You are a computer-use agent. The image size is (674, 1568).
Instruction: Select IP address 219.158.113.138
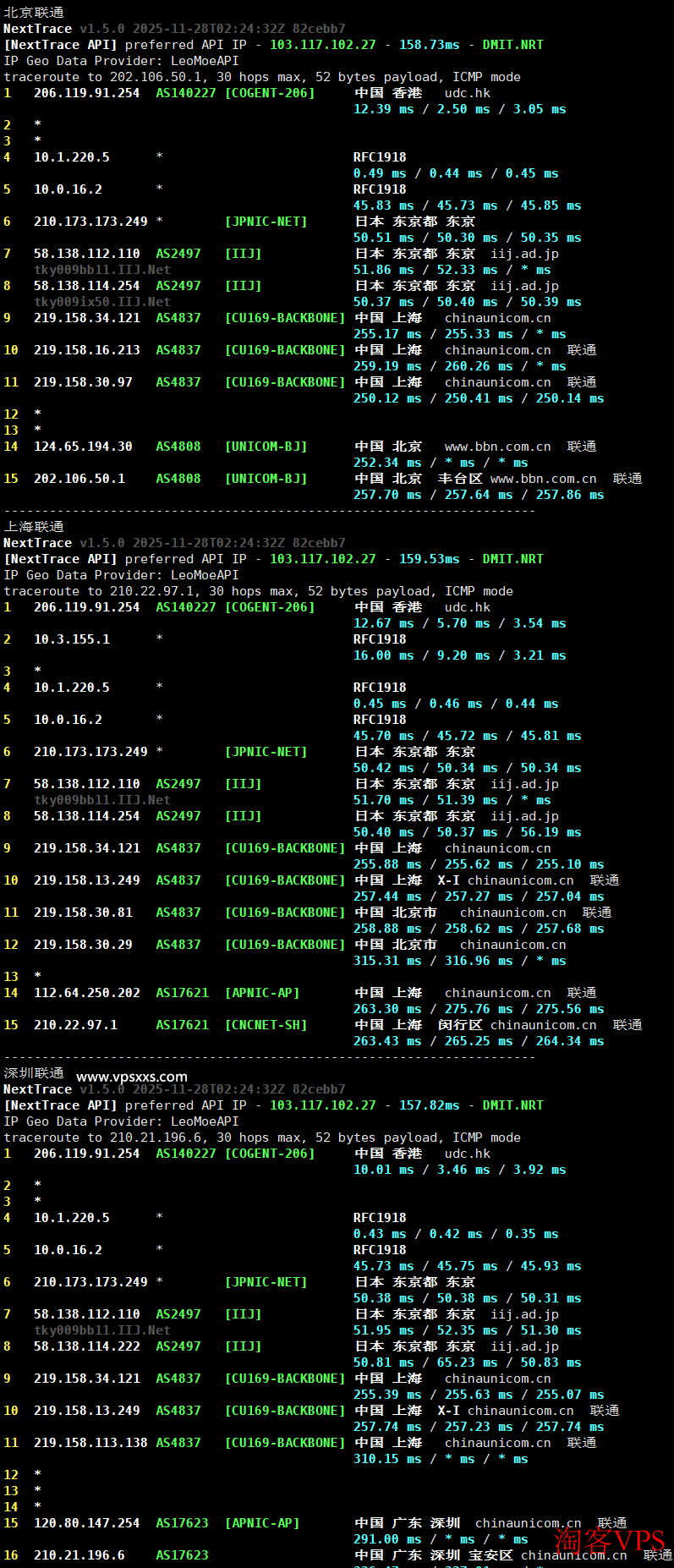point(90,1443)
